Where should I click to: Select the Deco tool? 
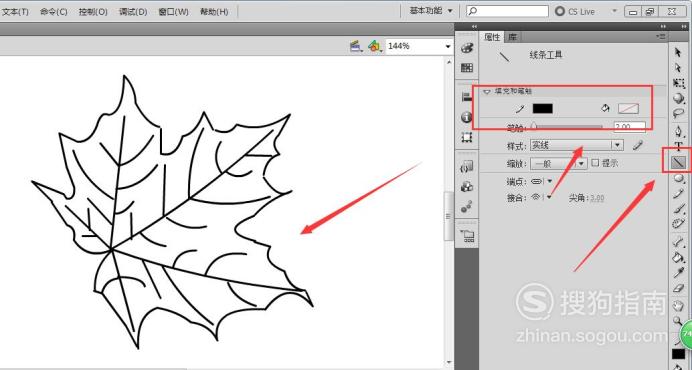pyautogui.click(x=678, y=223)
